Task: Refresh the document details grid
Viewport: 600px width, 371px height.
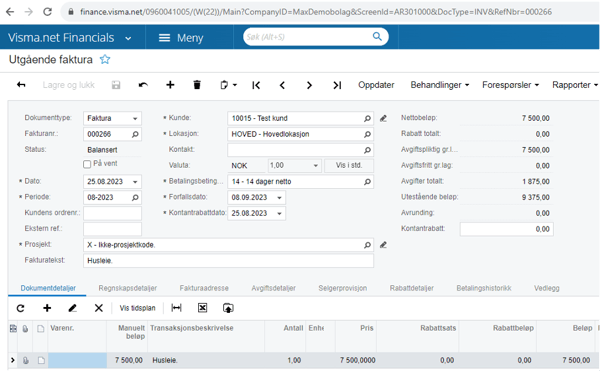Action: pos(21,308)
